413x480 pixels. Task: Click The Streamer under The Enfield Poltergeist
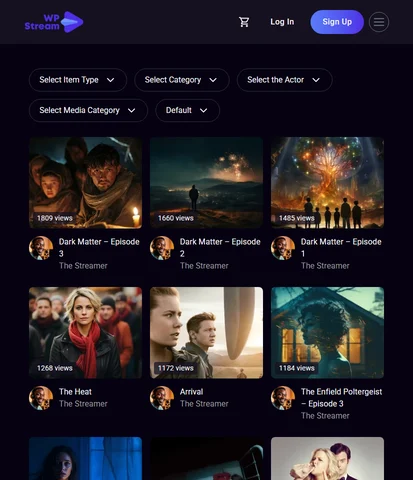coord(325,416)
